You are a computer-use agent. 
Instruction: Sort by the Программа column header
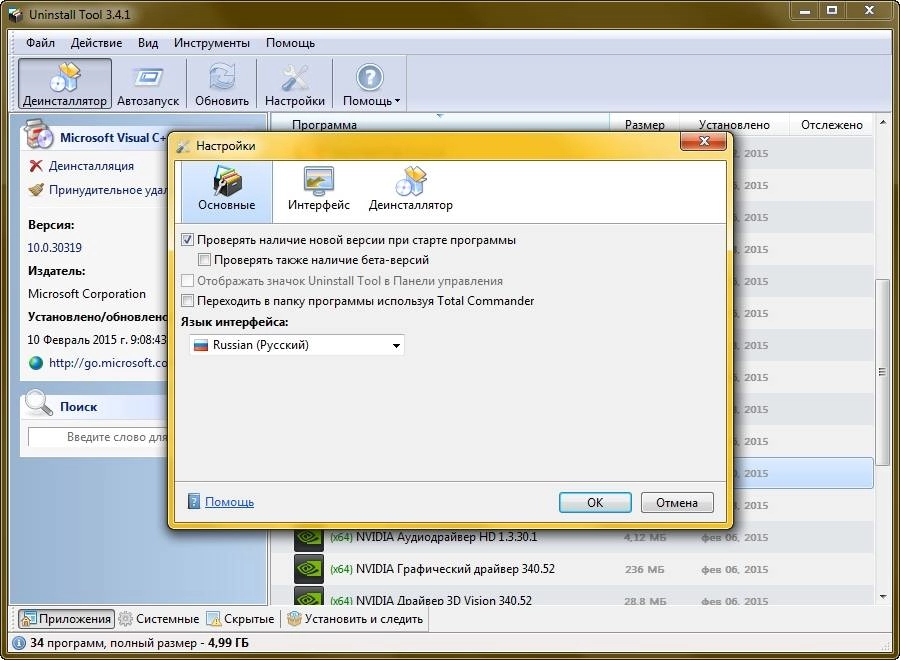(440, 125)
